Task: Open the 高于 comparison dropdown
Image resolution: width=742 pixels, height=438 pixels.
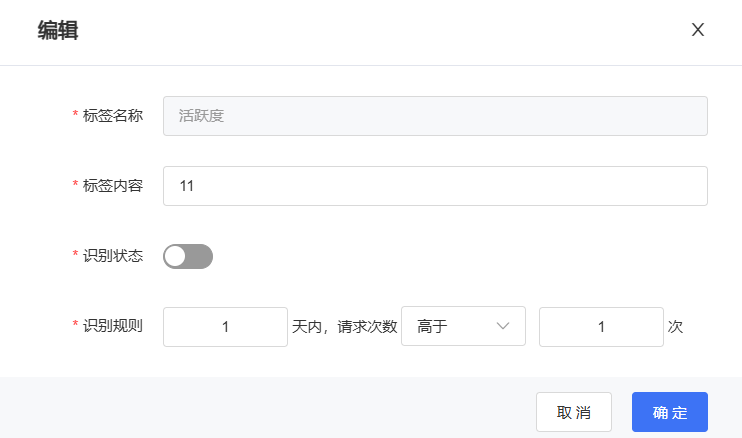Action: point(463,326)
